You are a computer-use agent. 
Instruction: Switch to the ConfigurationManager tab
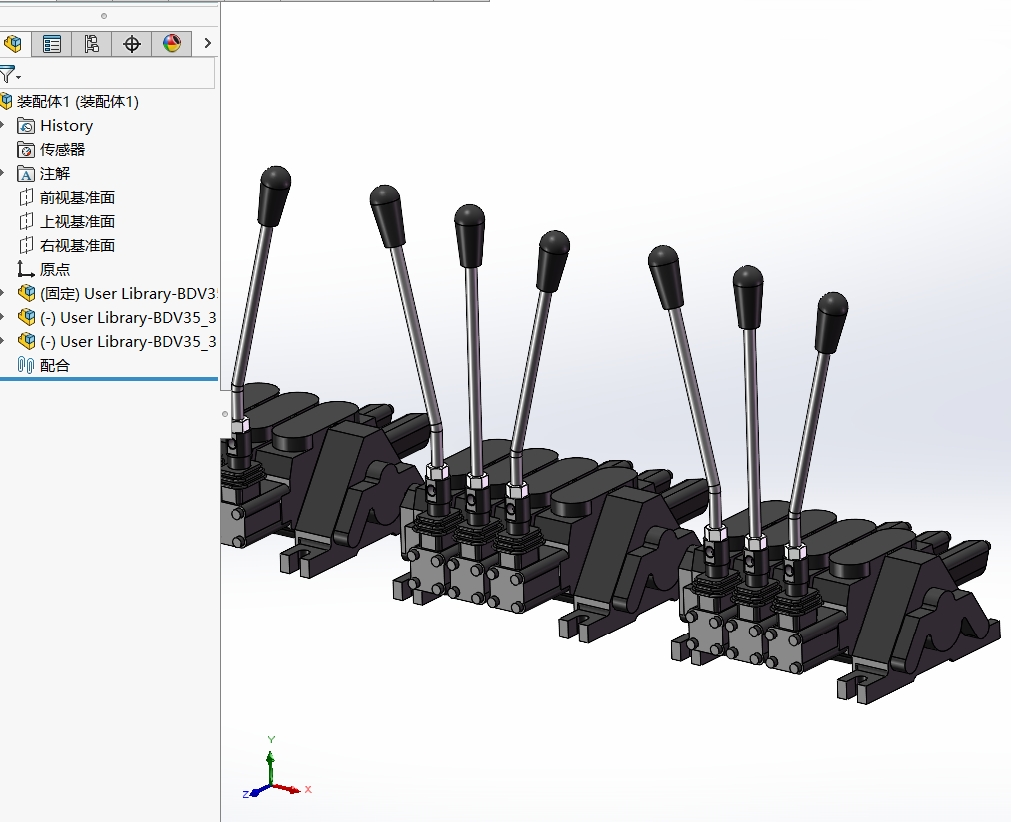coord(92,44)
